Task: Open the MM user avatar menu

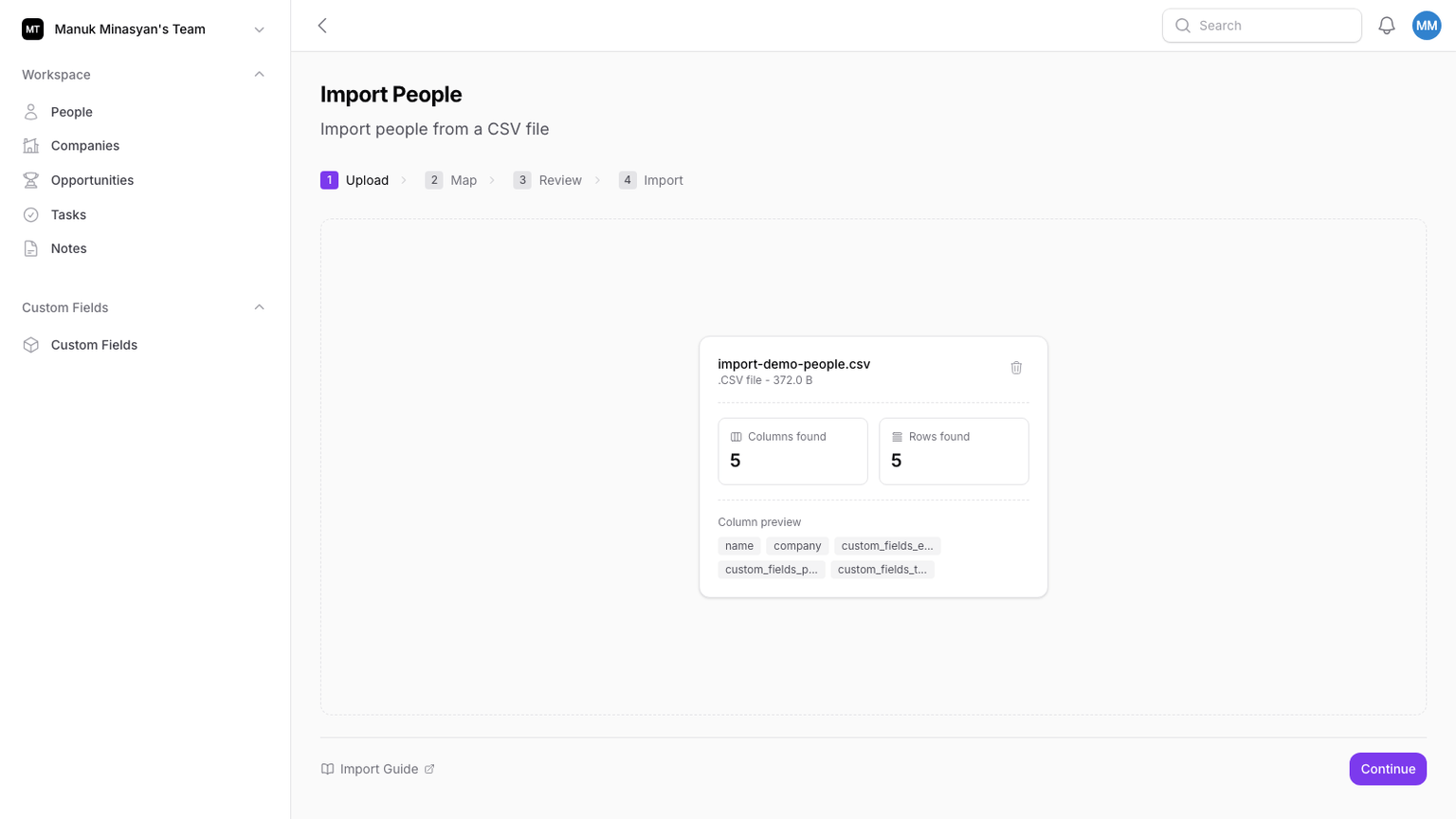Action: point(1426,26)
